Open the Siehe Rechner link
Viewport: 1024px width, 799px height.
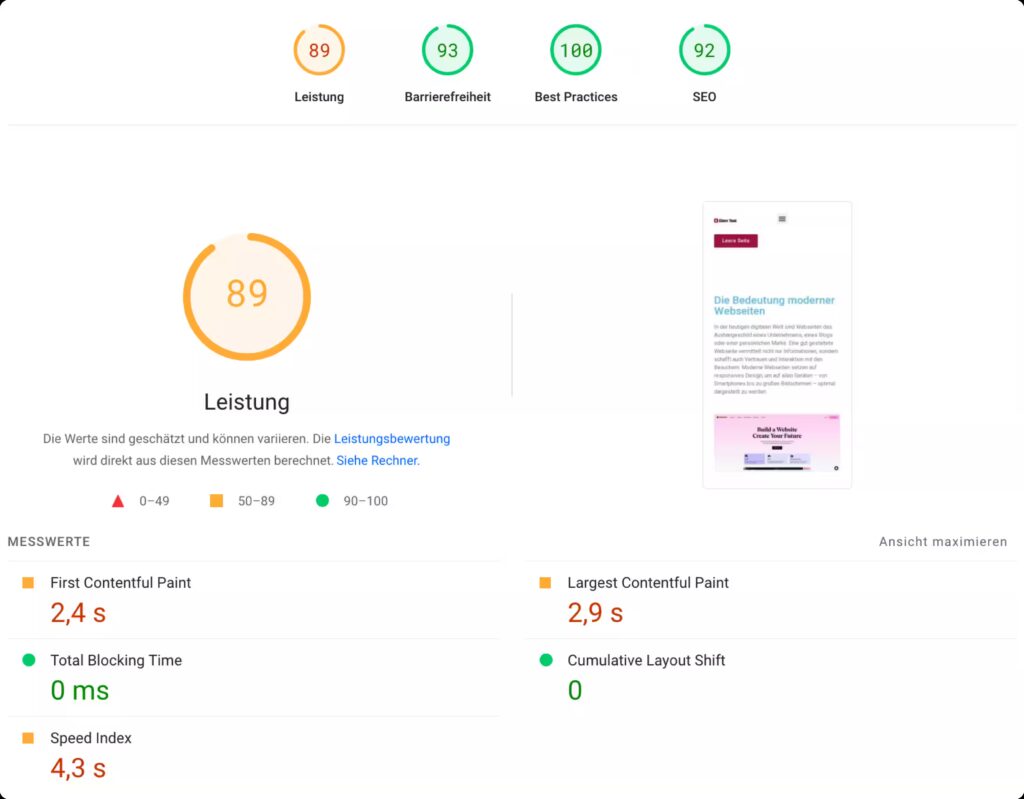[x=377, y=461]
